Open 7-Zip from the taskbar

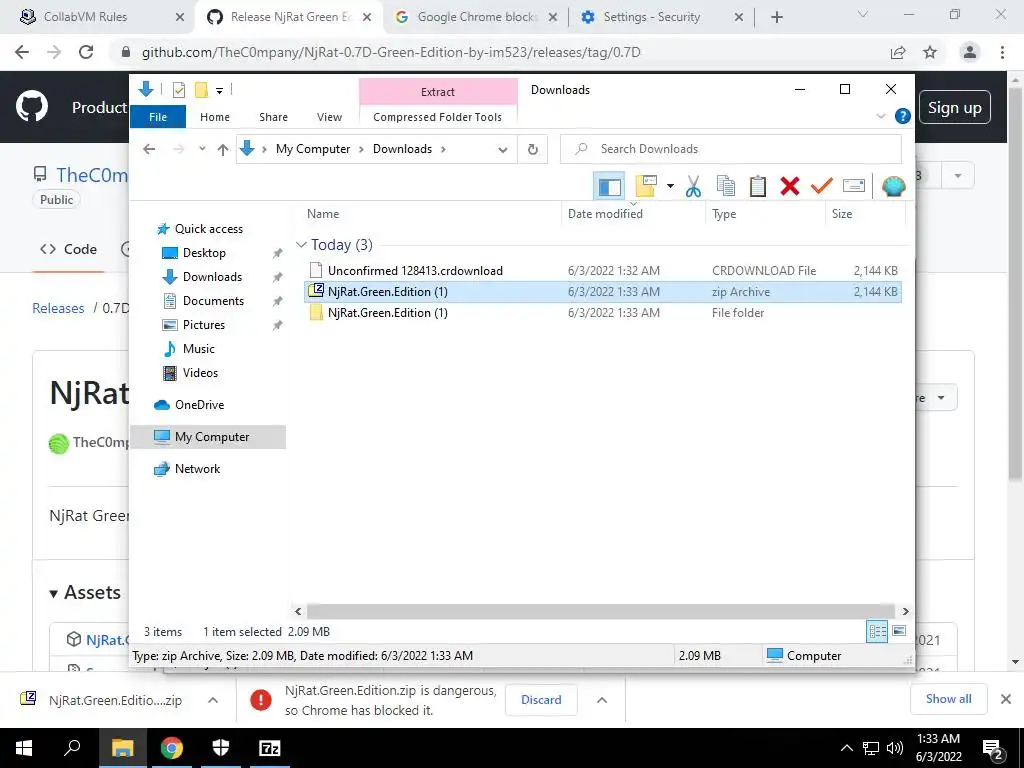click(270, 748)
